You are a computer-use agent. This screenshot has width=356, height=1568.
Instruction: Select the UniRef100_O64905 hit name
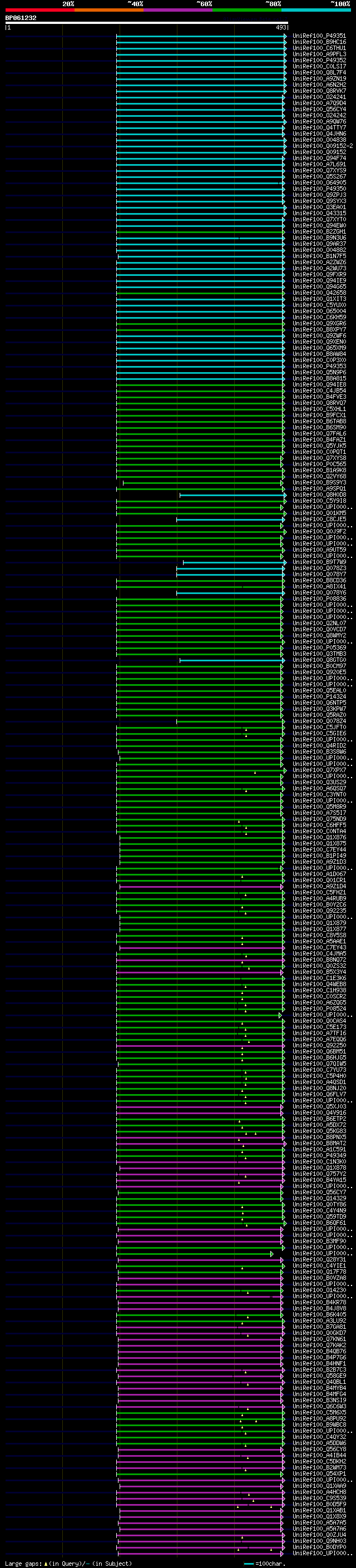[319, 182]
